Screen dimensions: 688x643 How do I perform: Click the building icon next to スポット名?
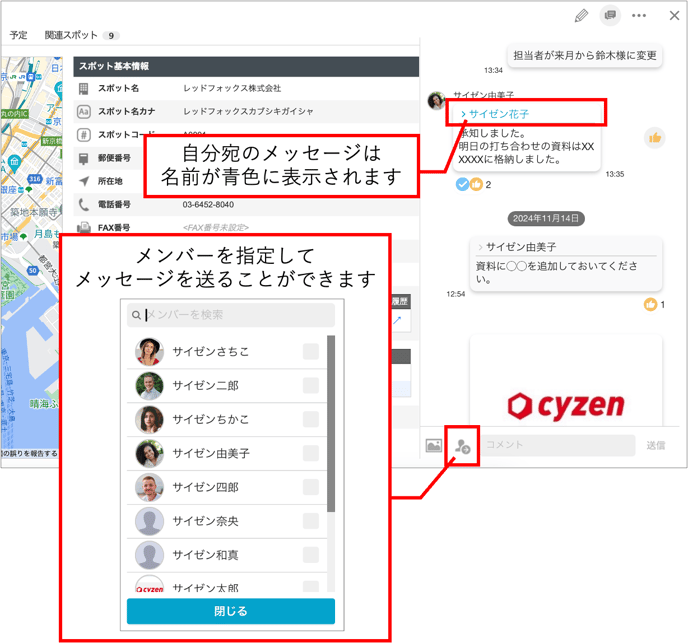click(83, 89)
